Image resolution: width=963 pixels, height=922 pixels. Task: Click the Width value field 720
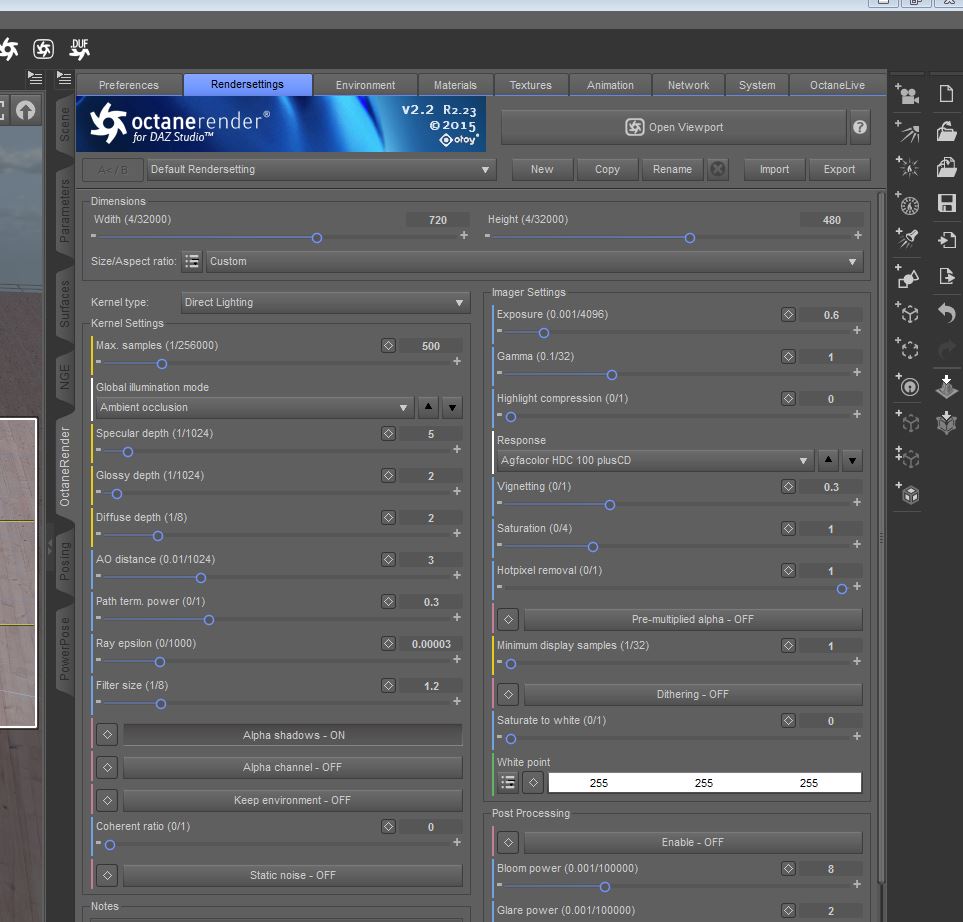click(437, 220)
